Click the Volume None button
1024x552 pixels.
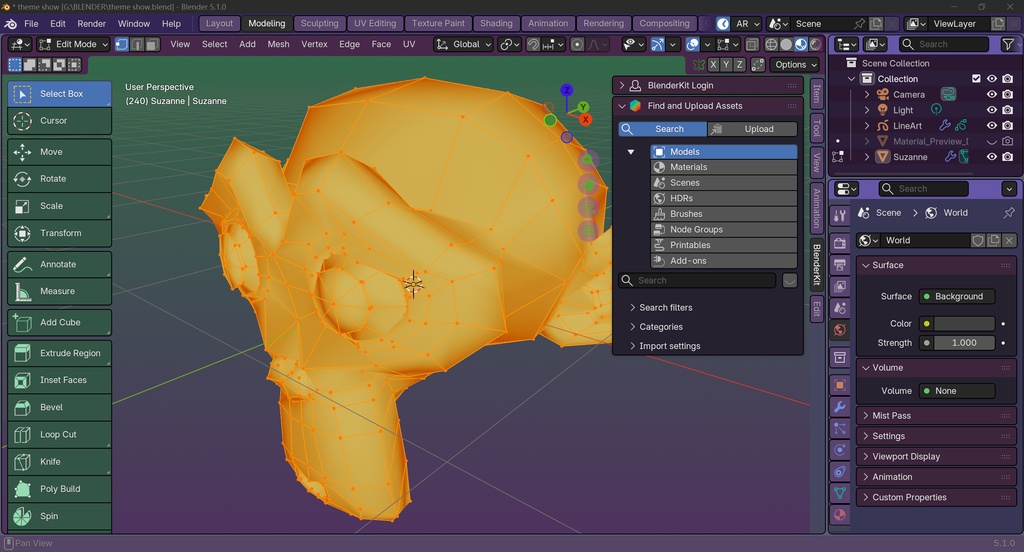(957, 391)
